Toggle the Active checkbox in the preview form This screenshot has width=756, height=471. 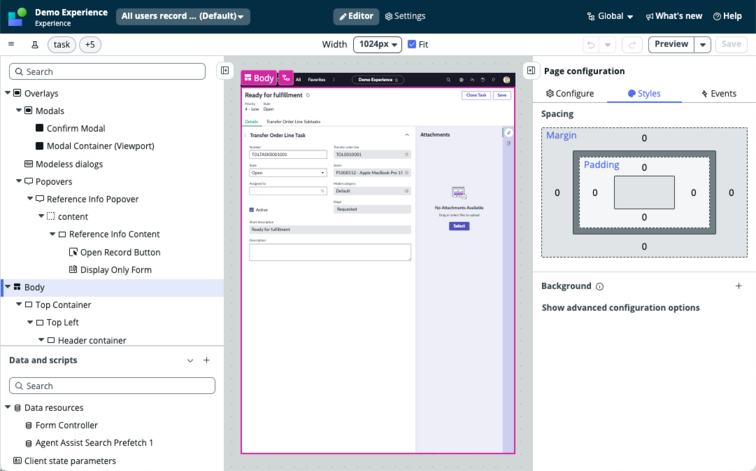pyautogui.click(x=252, y=210)
